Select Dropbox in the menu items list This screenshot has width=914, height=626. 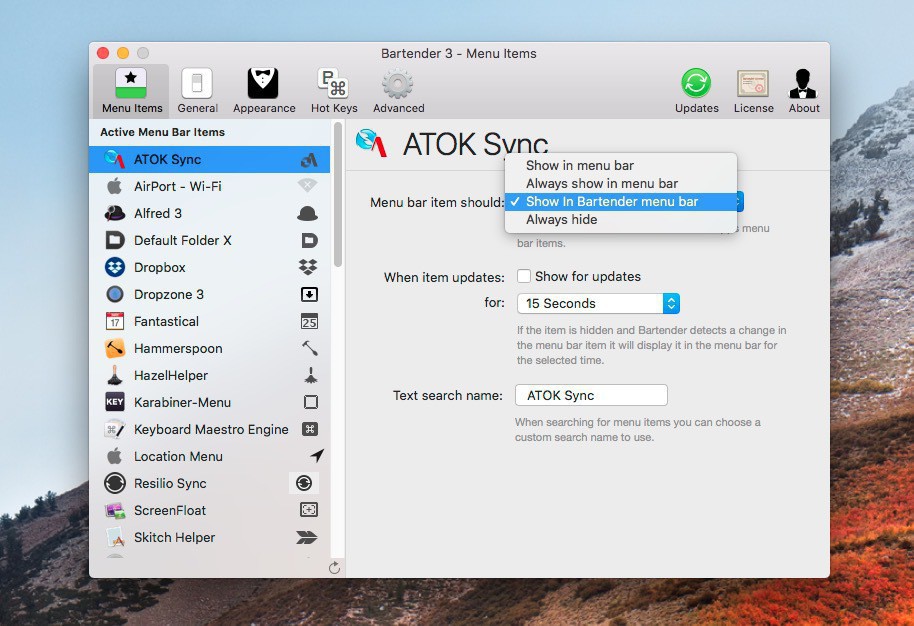[160, 267]
